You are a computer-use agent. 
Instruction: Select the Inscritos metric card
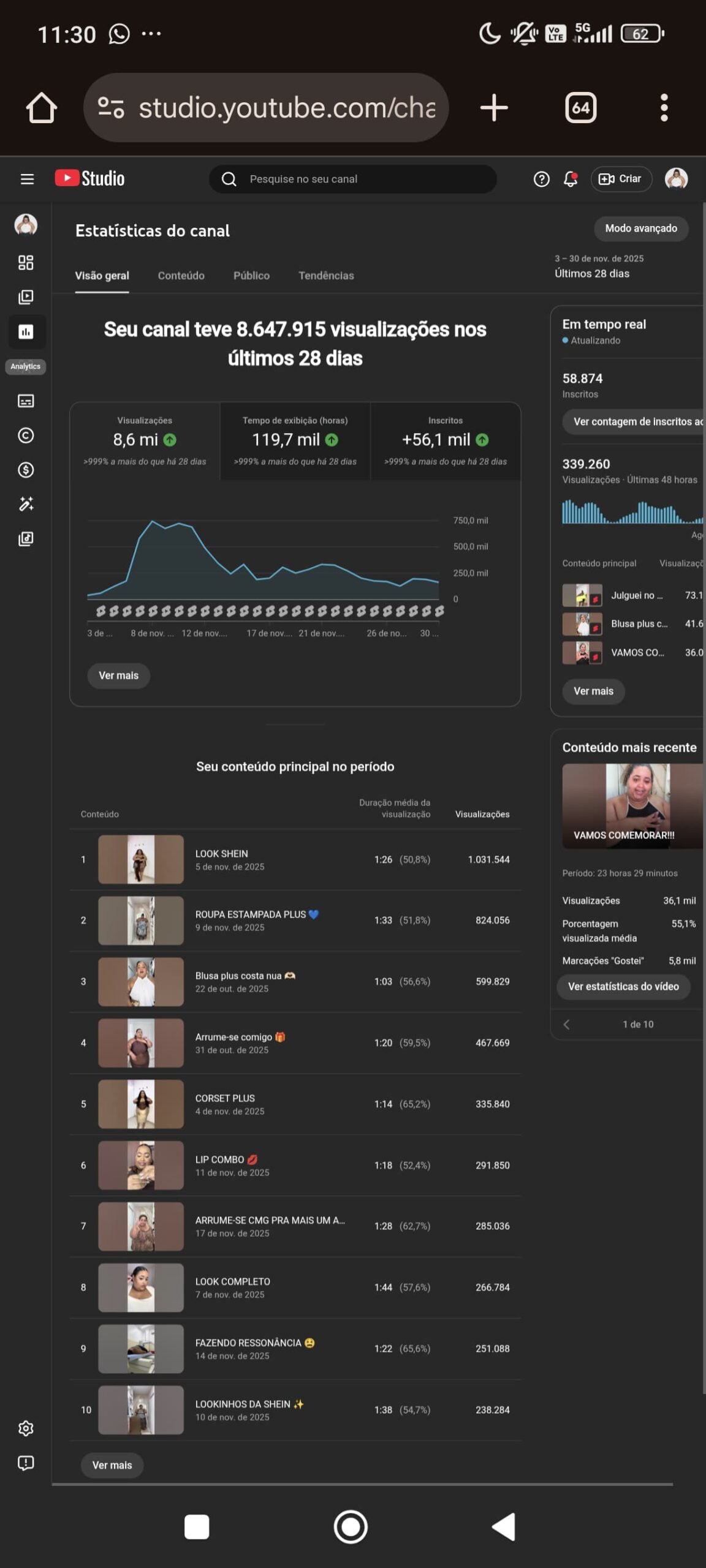(445, 440)
